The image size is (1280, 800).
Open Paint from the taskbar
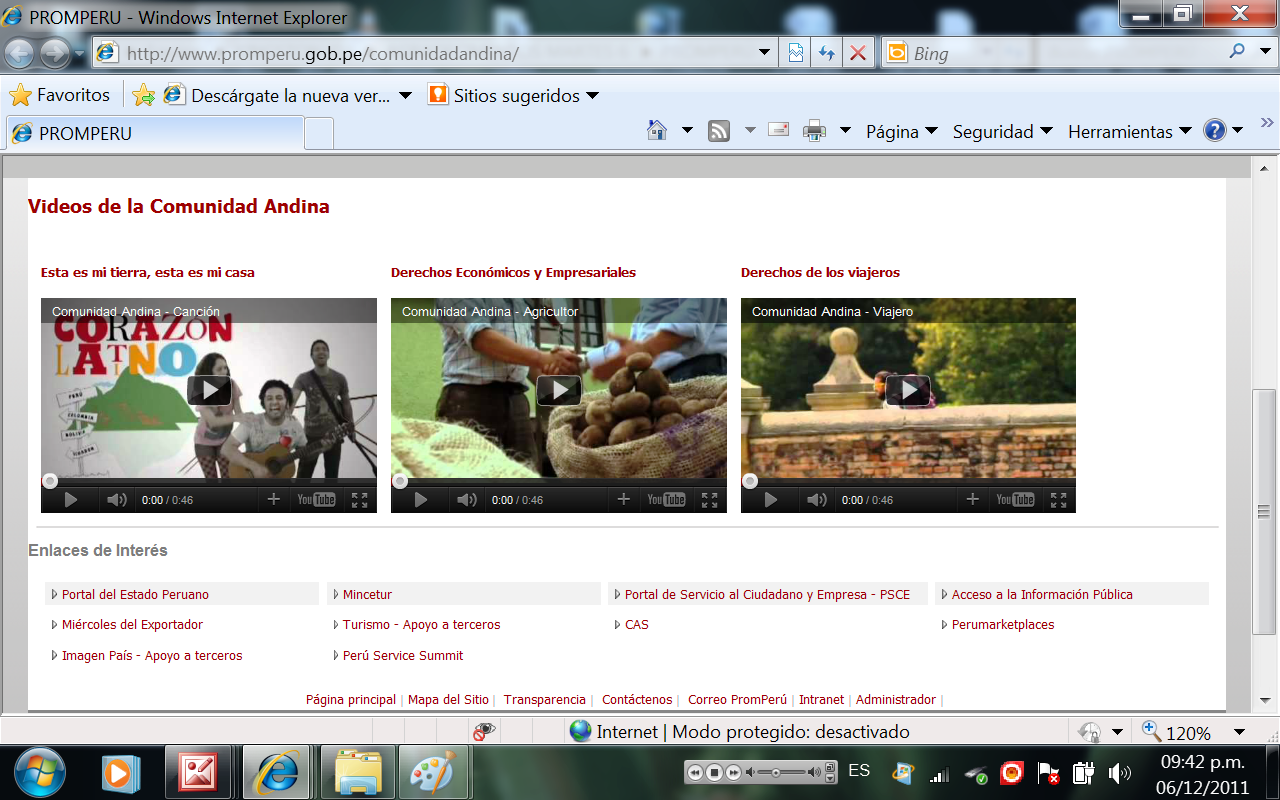point(433,772)
